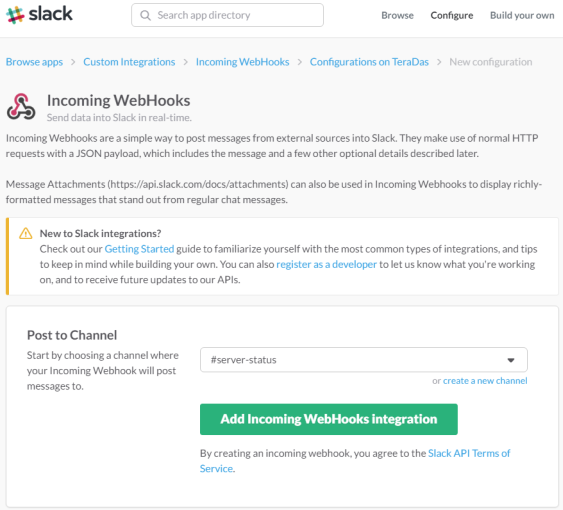The width and height of the screenshot is (563, 510).
Task: Open the Configure menu item
Action: [452, 15]
